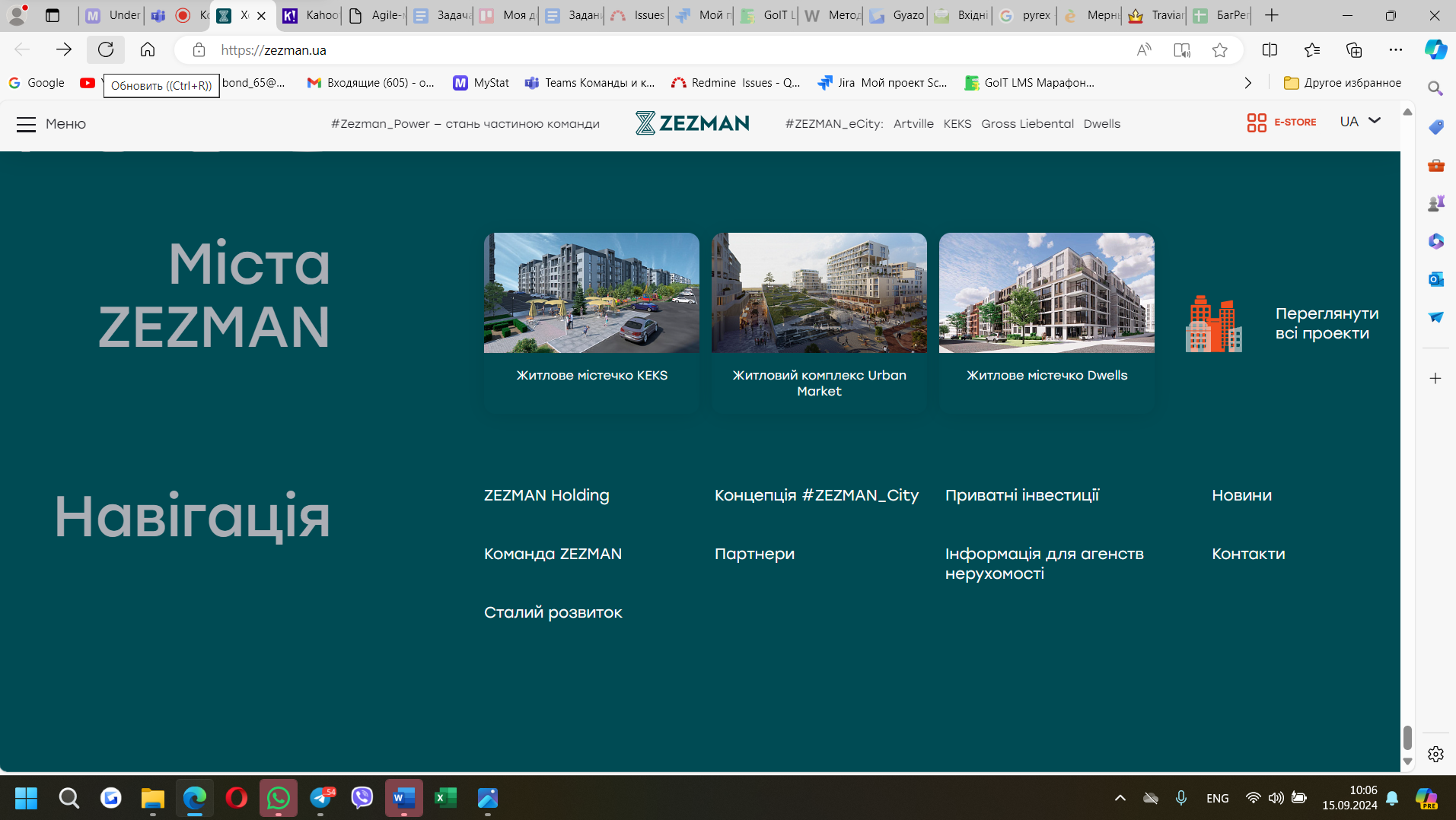
Task: Click the orange buildings projects icon
Action: point(1213,324)
